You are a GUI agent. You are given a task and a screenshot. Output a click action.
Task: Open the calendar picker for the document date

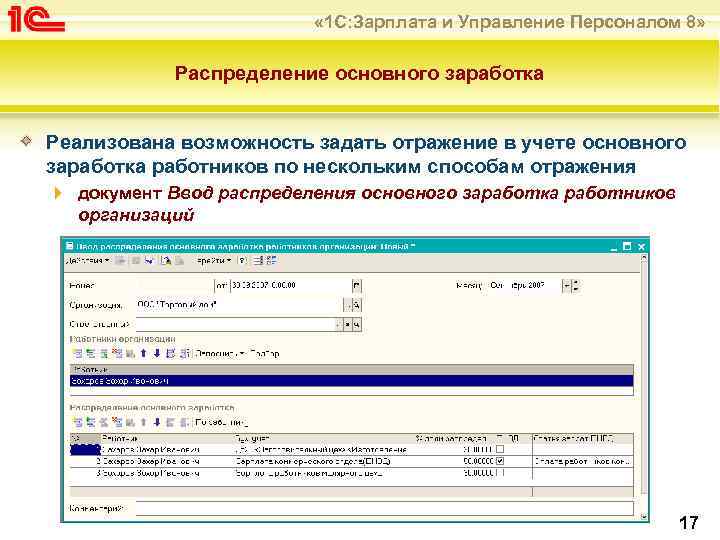pos(357,286)
